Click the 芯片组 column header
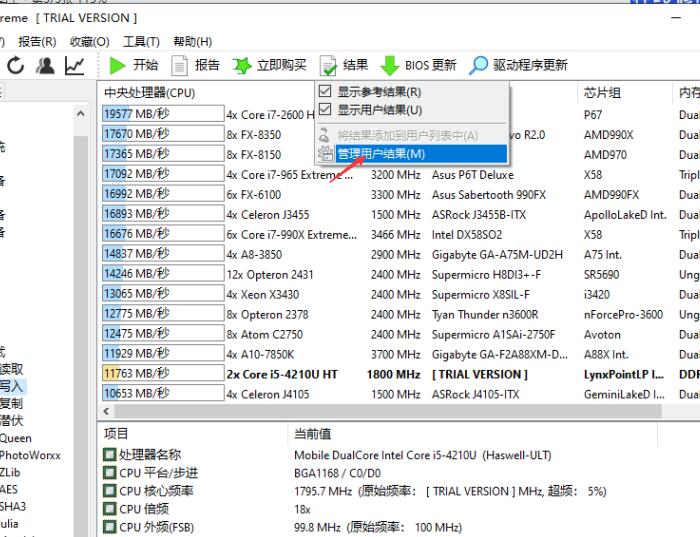The image size is (700, 537). 603,93
